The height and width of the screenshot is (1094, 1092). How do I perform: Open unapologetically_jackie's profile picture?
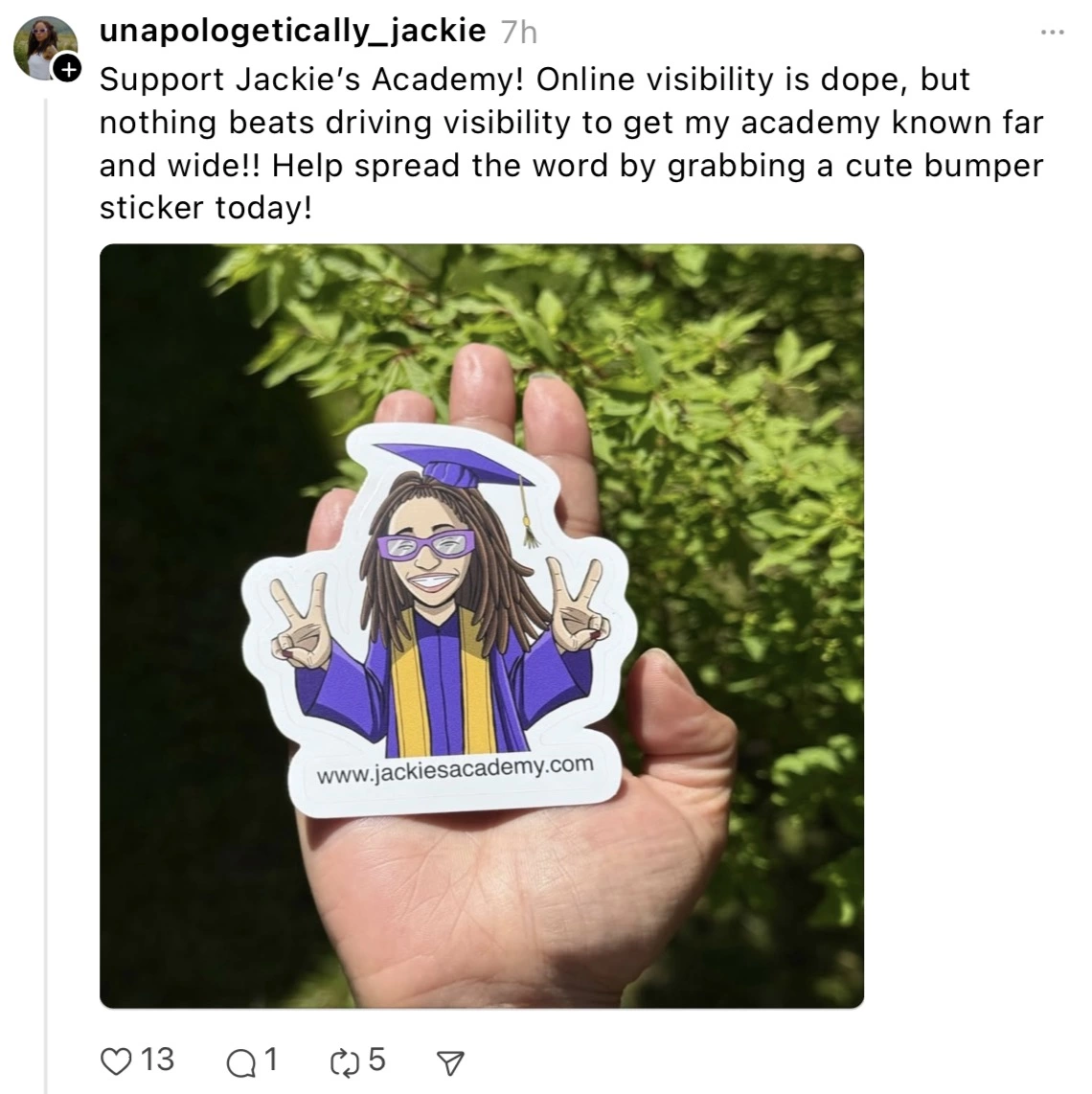point(44,48)
